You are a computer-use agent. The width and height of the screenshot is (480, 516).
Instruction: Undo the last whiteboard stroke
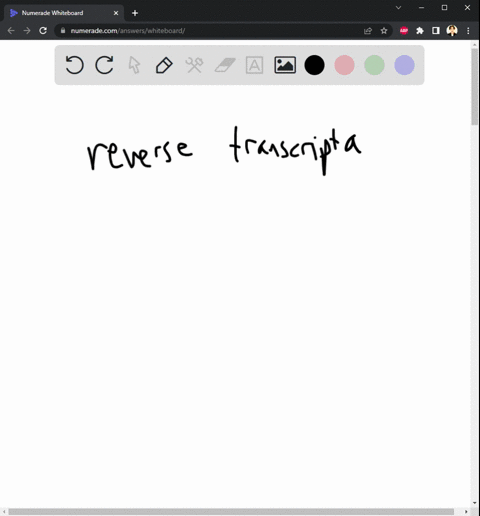pos(74,65)
